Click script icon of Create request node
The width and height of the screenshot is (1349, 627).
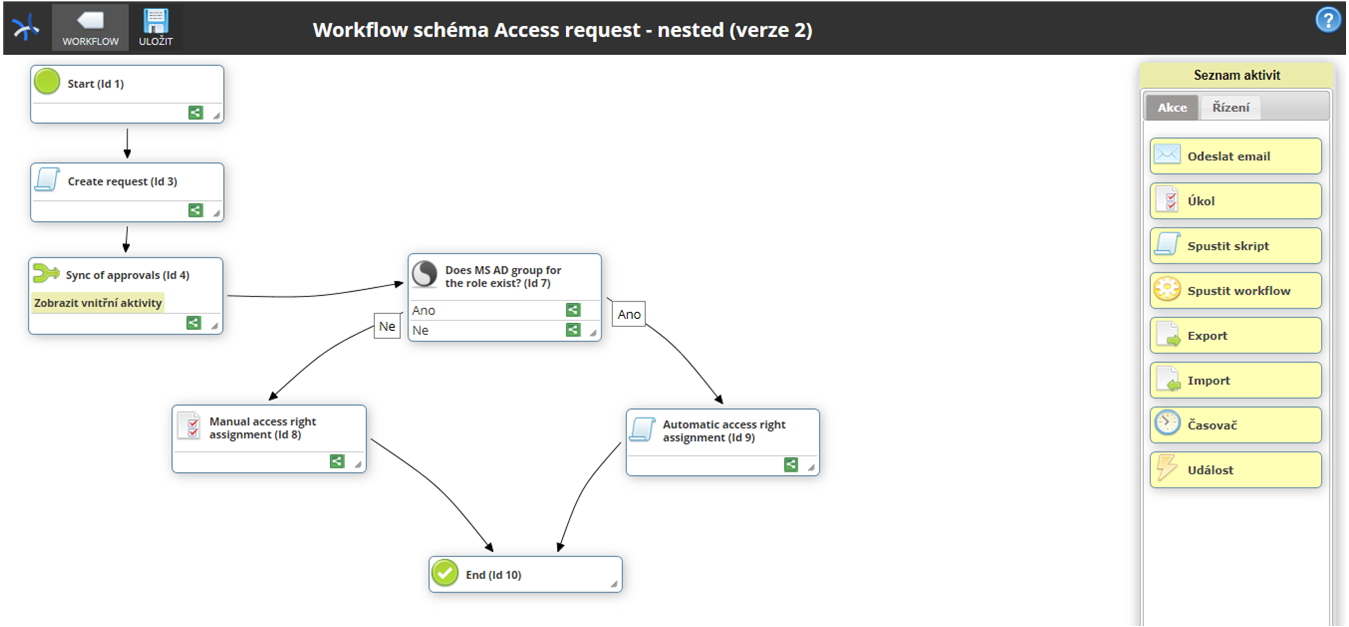(46, 180)
